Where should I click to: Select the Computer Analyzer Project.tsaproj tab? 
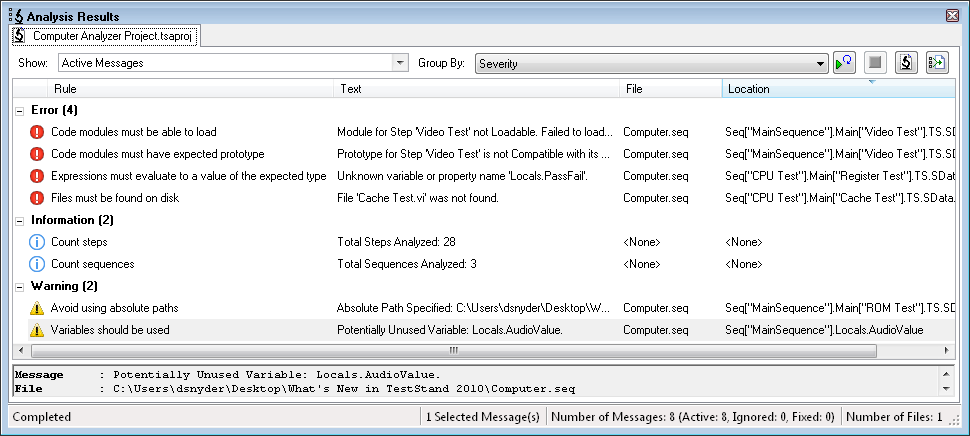pyautogui.click(x=108, y=36)
